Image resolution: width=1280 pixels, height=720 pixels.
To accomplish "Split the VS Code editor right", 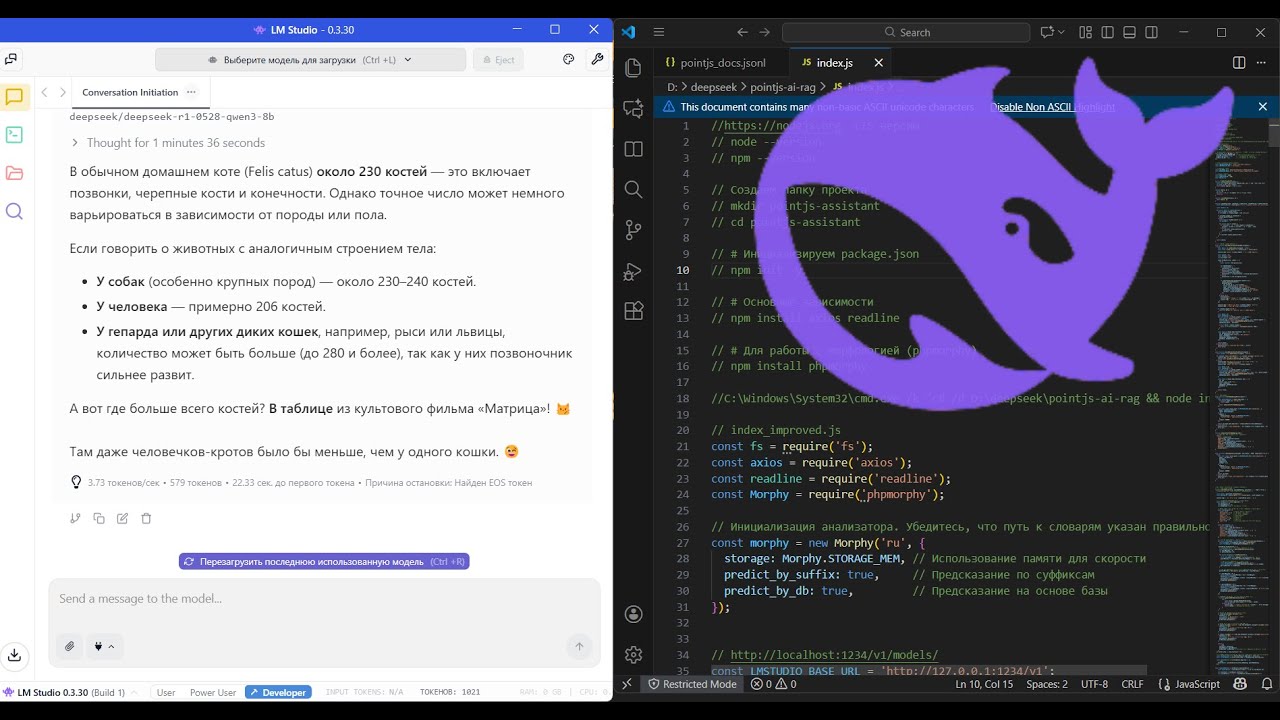I will [x=1239, y=62].
